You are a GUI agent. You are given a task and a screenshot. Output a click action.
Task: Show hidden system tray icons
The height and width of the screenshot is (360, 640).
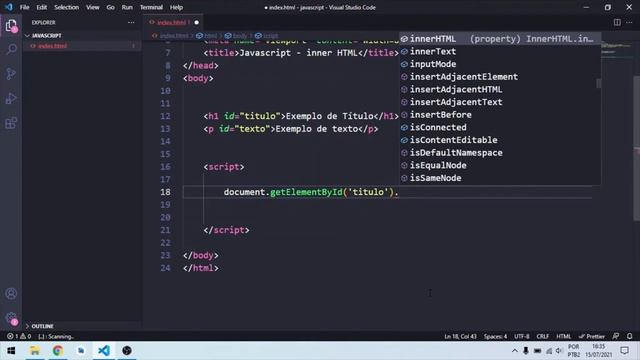click(x=515, y=351)
